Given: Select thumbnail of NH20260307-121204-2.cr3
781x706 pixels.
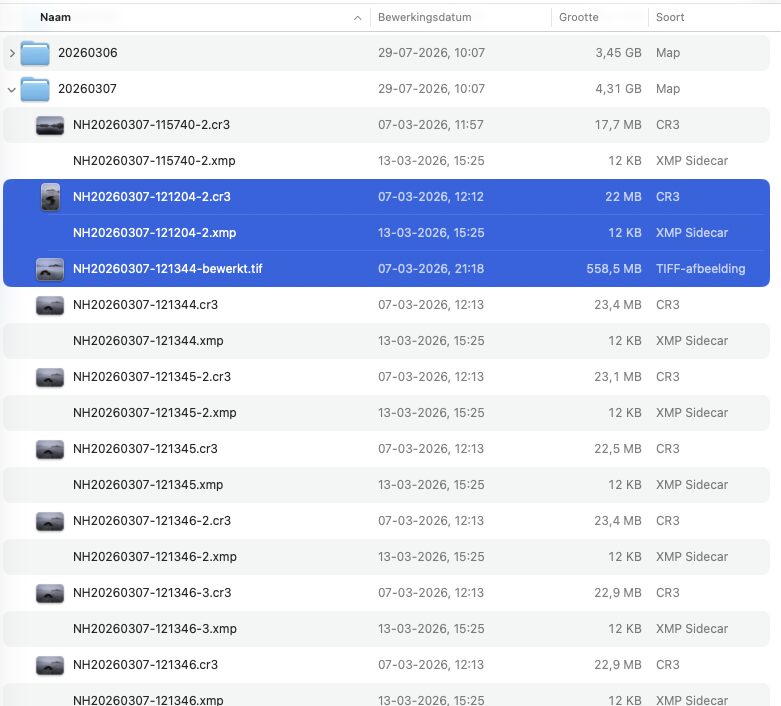Looking at the screenshot, I should 50,197.
